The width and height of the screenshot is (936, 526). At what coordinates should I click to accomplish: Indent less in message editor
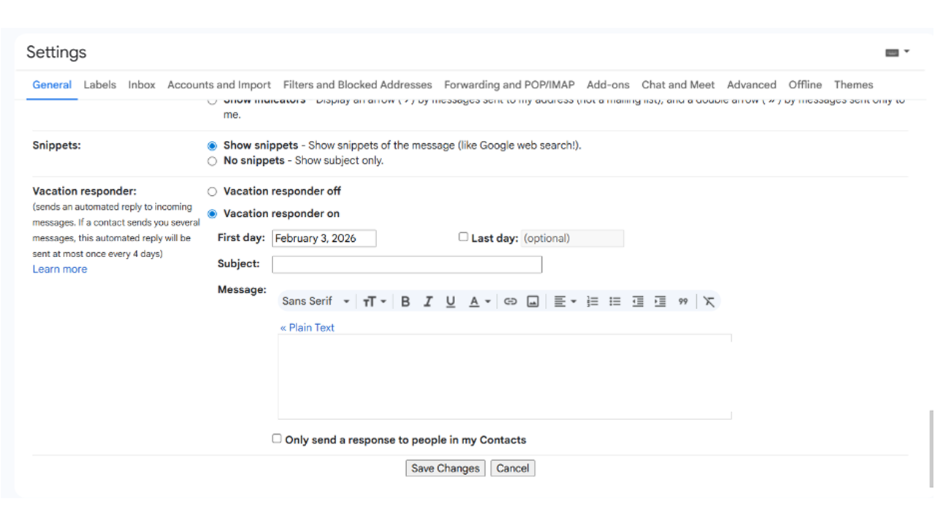[638, 302]
